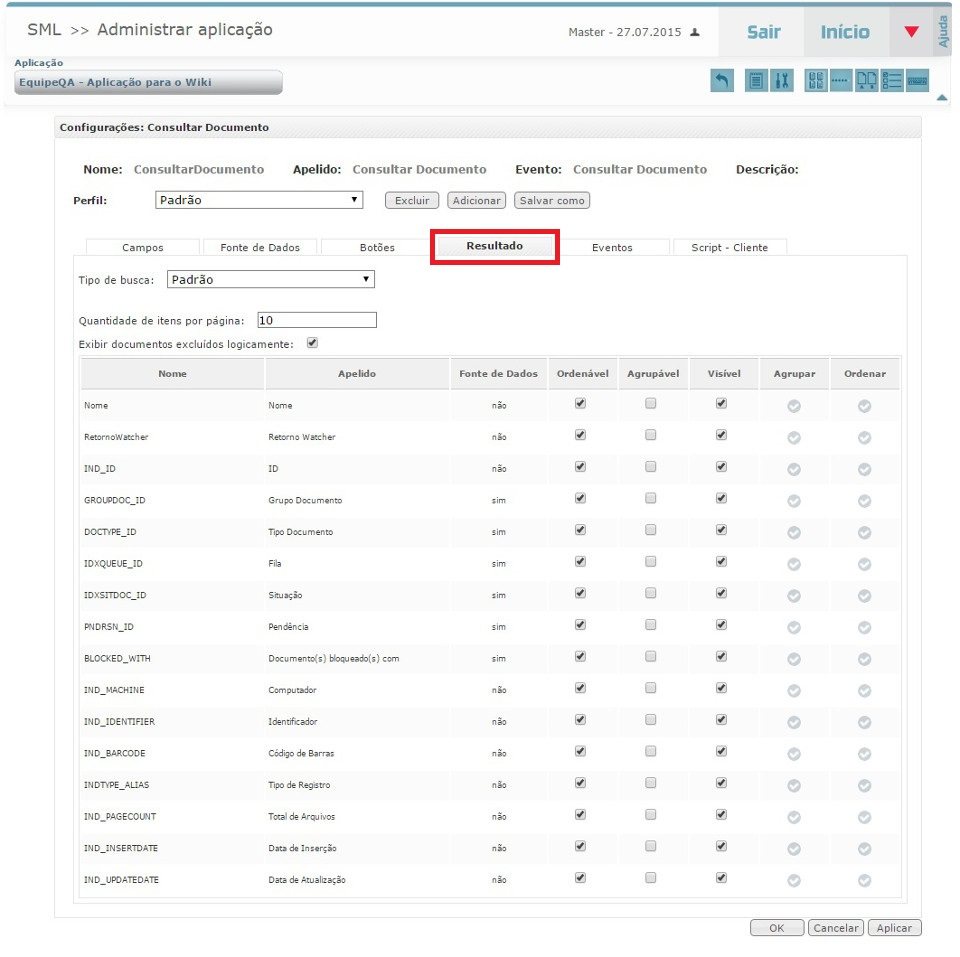Click the checklist toolbar icon

[x=892, y=81]
